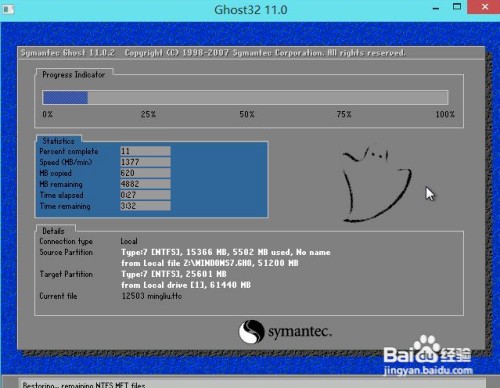500x388 pixels.
Task: Click the 'Current file' label
Action: 58,296
